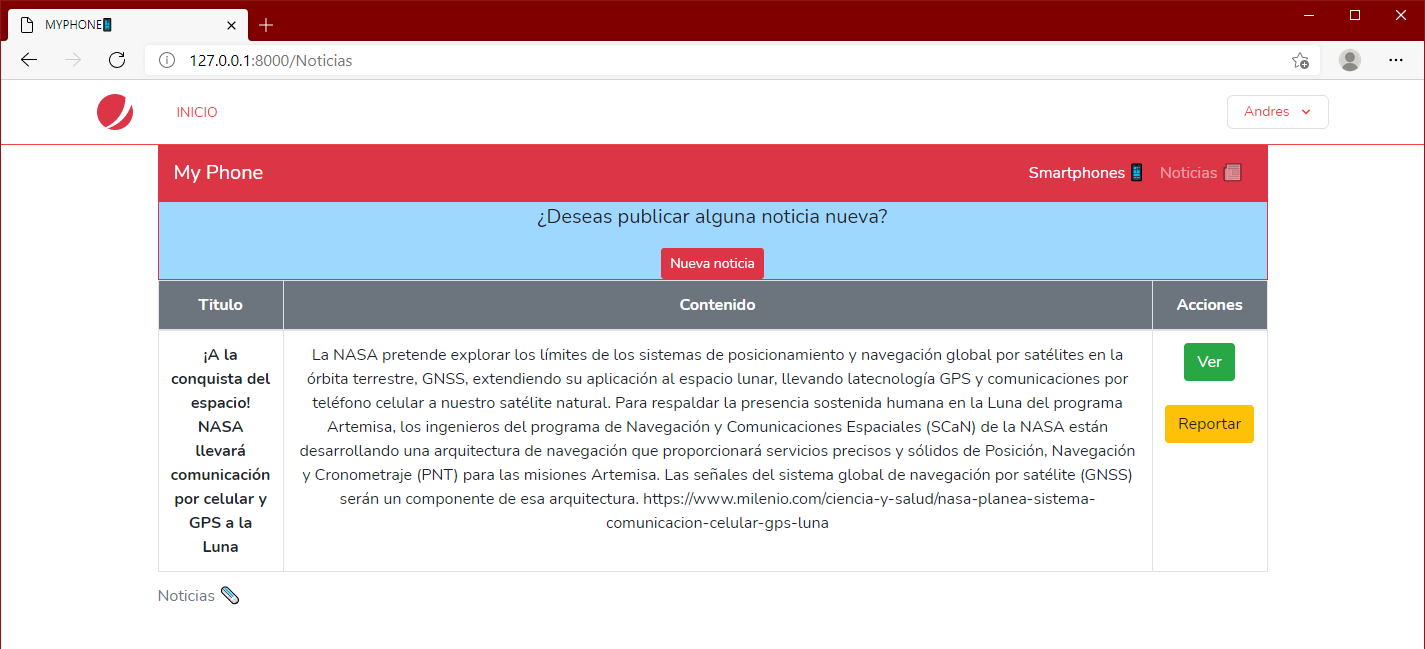Report the NASA article via Reportar
The height and width of the screenshot is (649, 1425).
pyautogui.click(x=1209, y=424)
